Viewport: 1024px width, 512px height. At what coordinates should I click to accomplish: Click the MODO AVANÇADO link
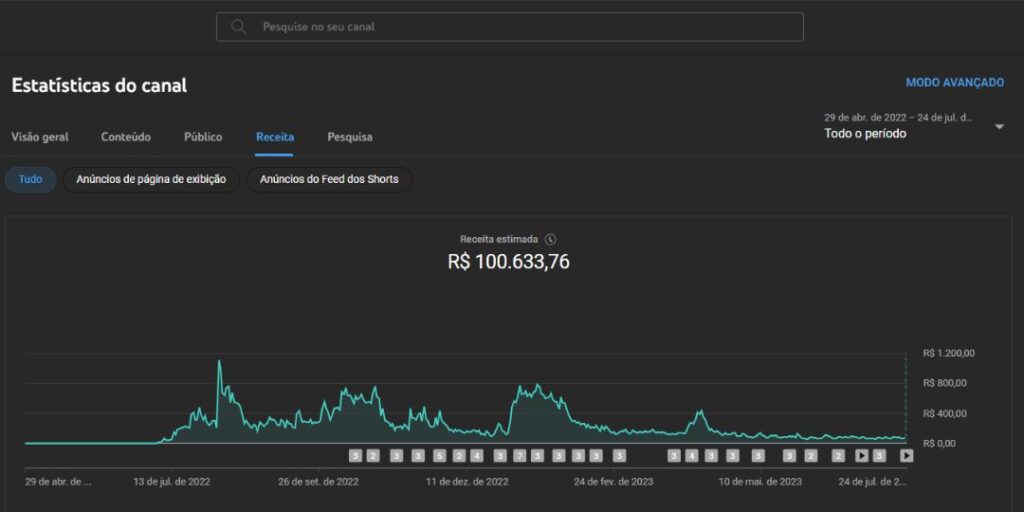(x=955, y=82)
